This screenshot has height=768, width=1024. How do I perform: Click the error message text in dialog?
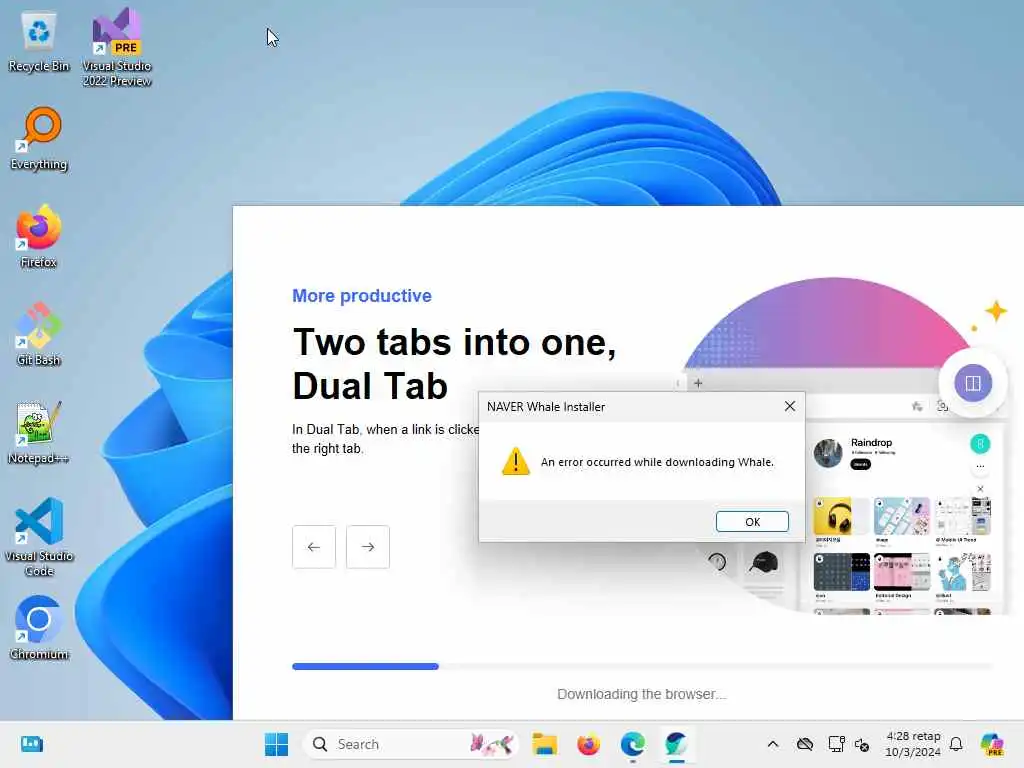[x=657, y=462]
